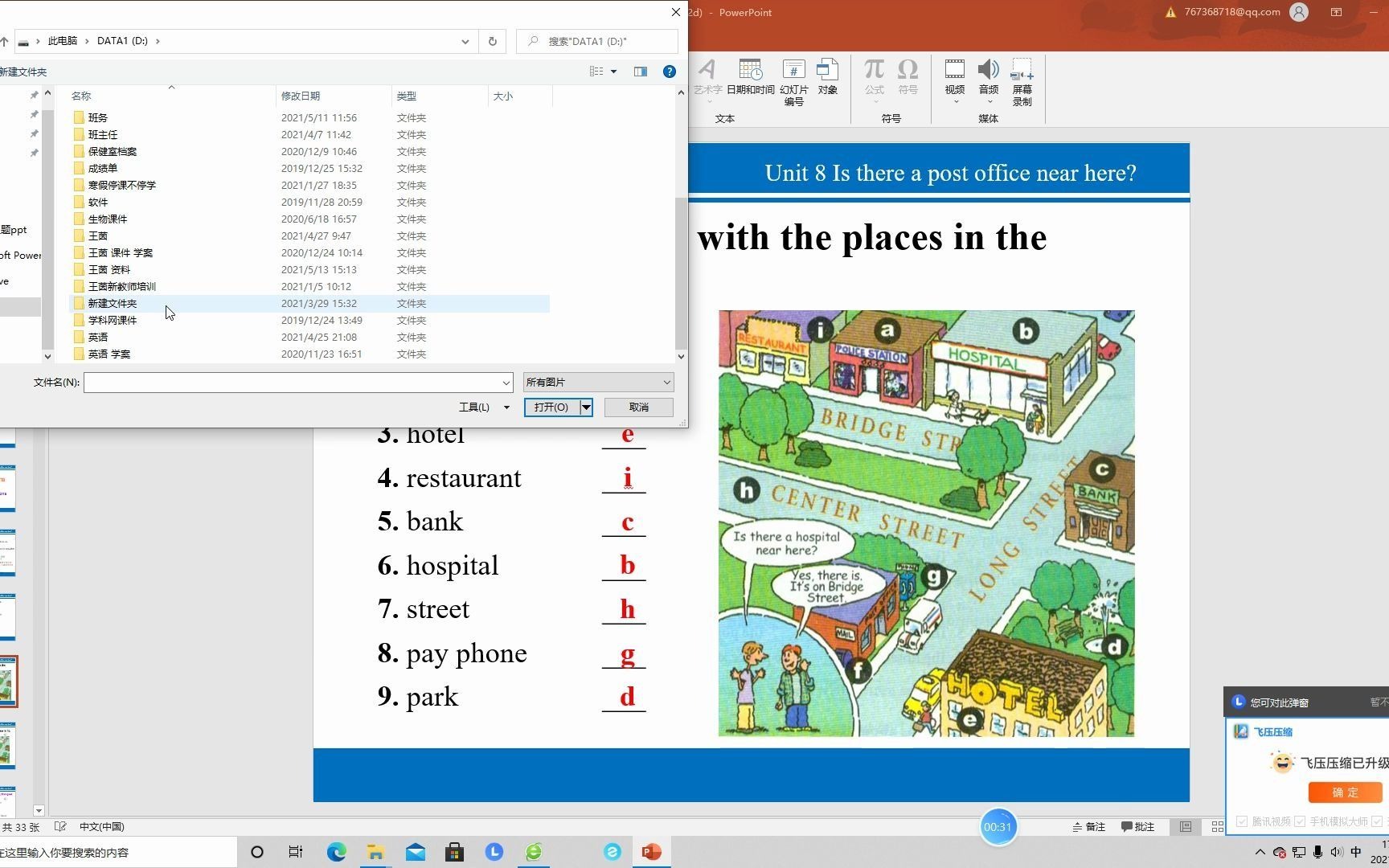Open Microsoft Edge from taskbar
Image resolution: width=1389 pixels, height=868 pixels.
coord(336,852)
